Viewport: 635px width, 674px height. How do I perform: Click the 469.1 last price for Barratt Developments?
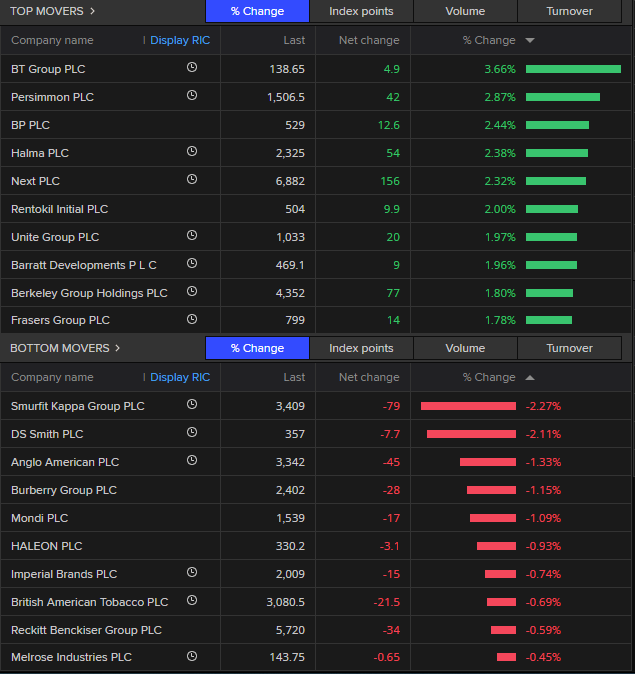click(x=290, y=265)
